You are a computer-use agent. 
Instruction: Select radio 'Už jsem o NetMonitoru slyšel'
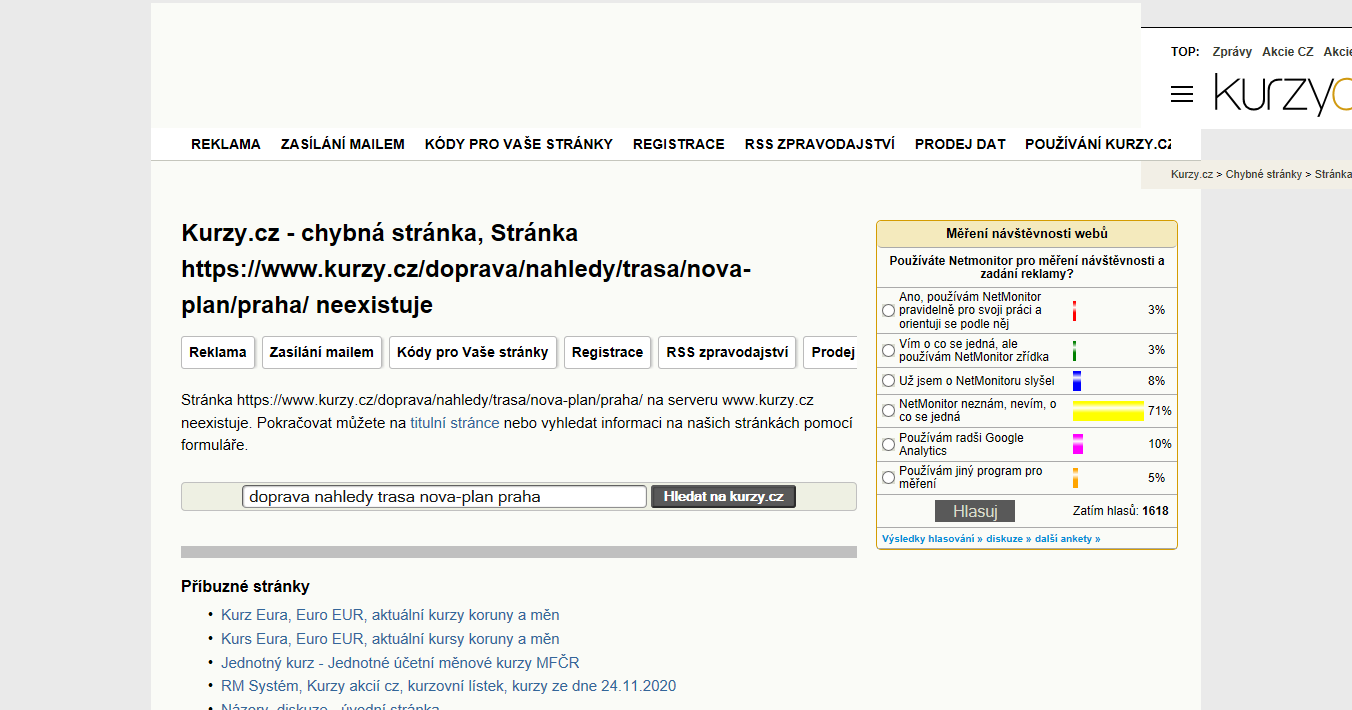tap(888, 381)
